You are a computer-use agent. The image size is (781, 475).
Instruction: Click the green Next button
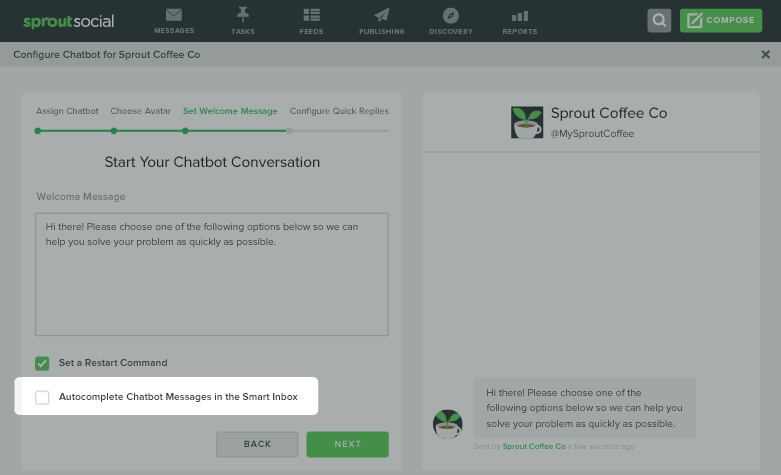(348, 444)
